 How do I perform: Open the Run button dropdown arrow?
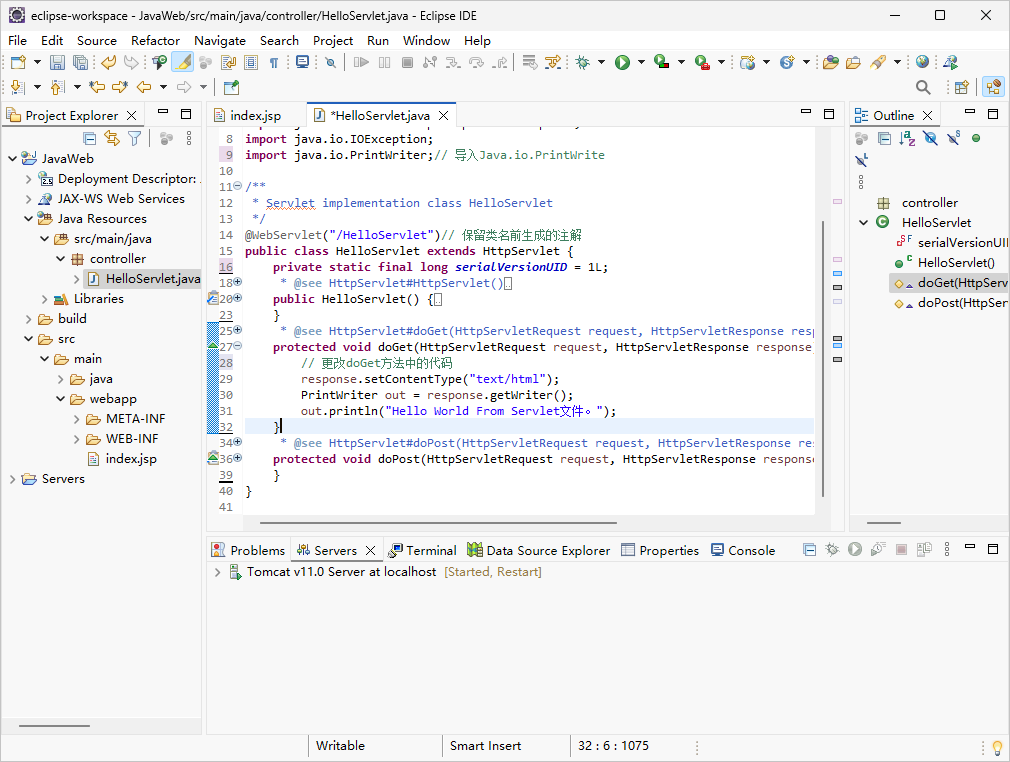[641, 62]
